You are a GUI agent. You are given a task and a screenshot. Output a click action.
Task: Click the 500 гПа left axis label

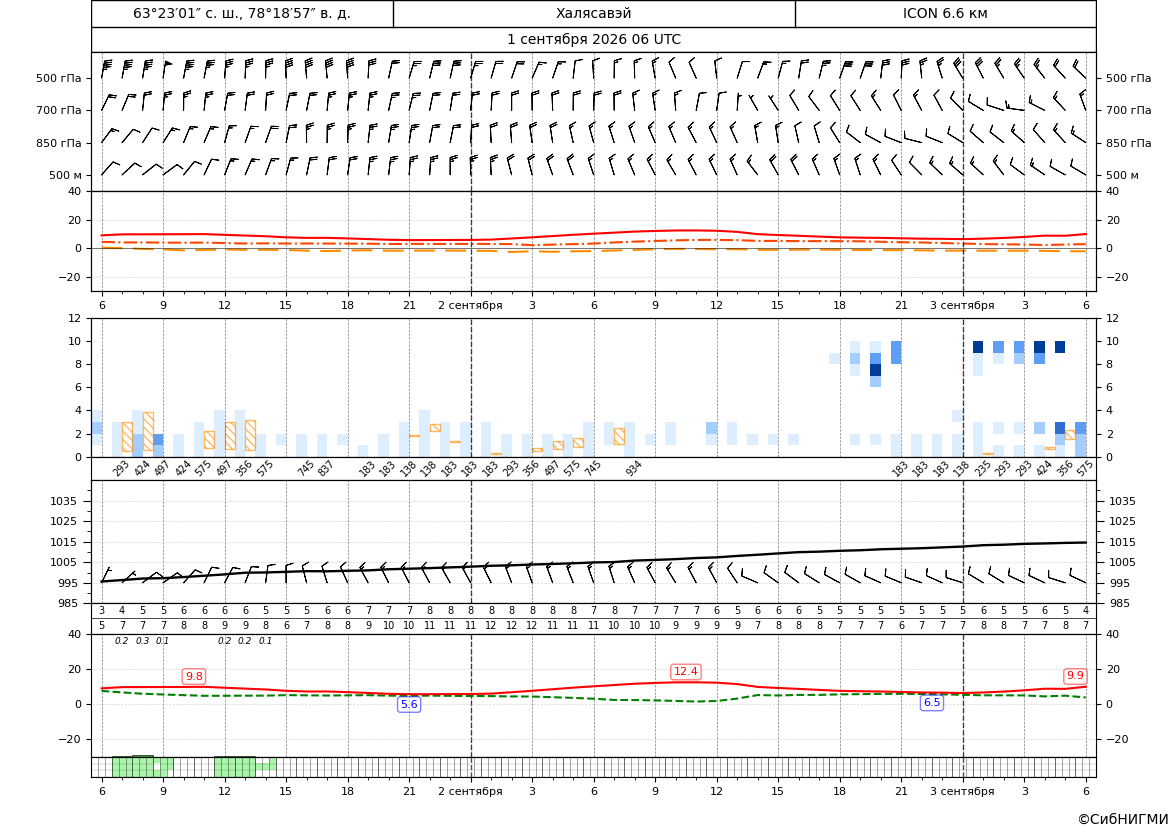click(x=59, y=78)
